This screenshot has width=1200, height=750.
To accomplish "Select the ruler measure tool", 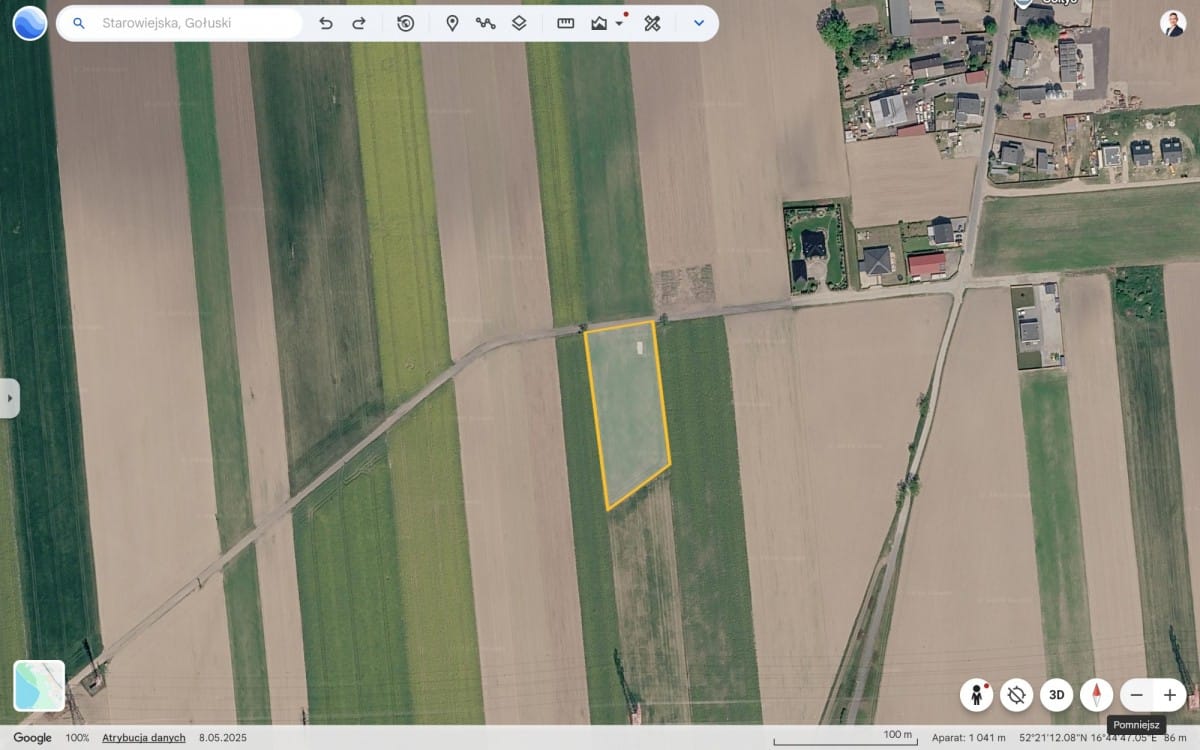I will point(566,23).
